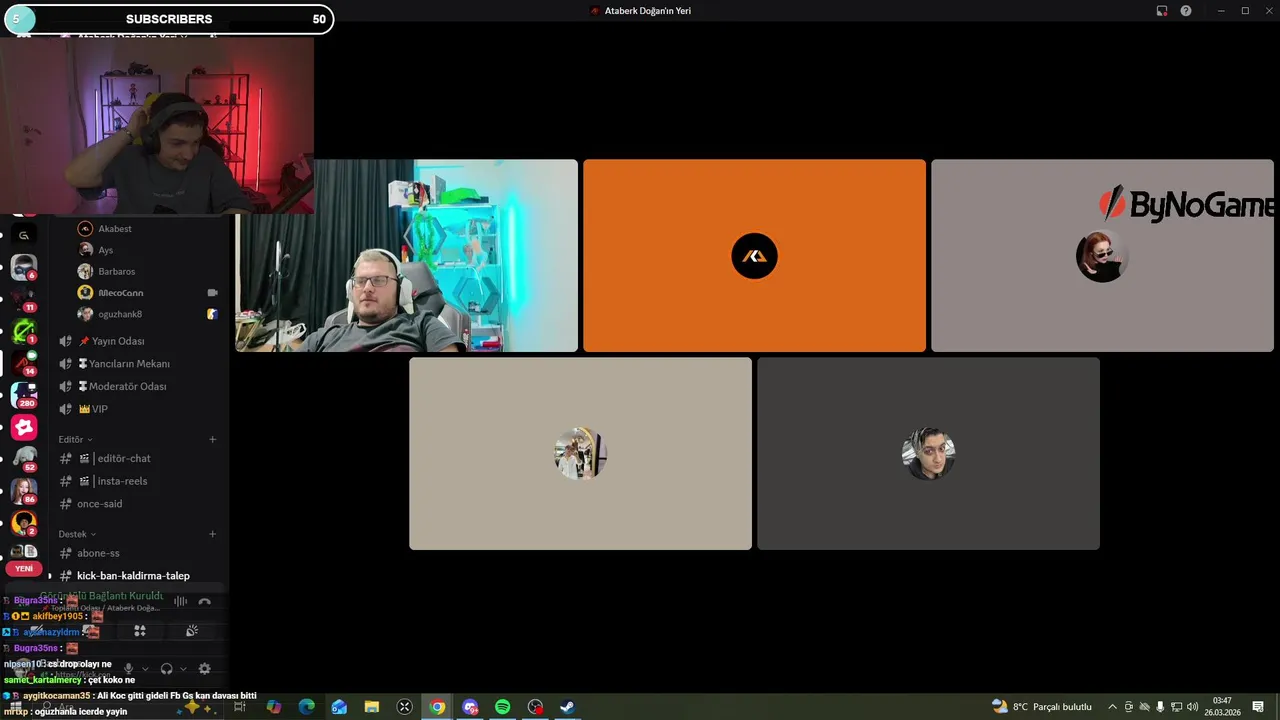This screenshot has width=1280, height=720.
Task: Open server with 14 notification badge
Action: pos(24,362)
